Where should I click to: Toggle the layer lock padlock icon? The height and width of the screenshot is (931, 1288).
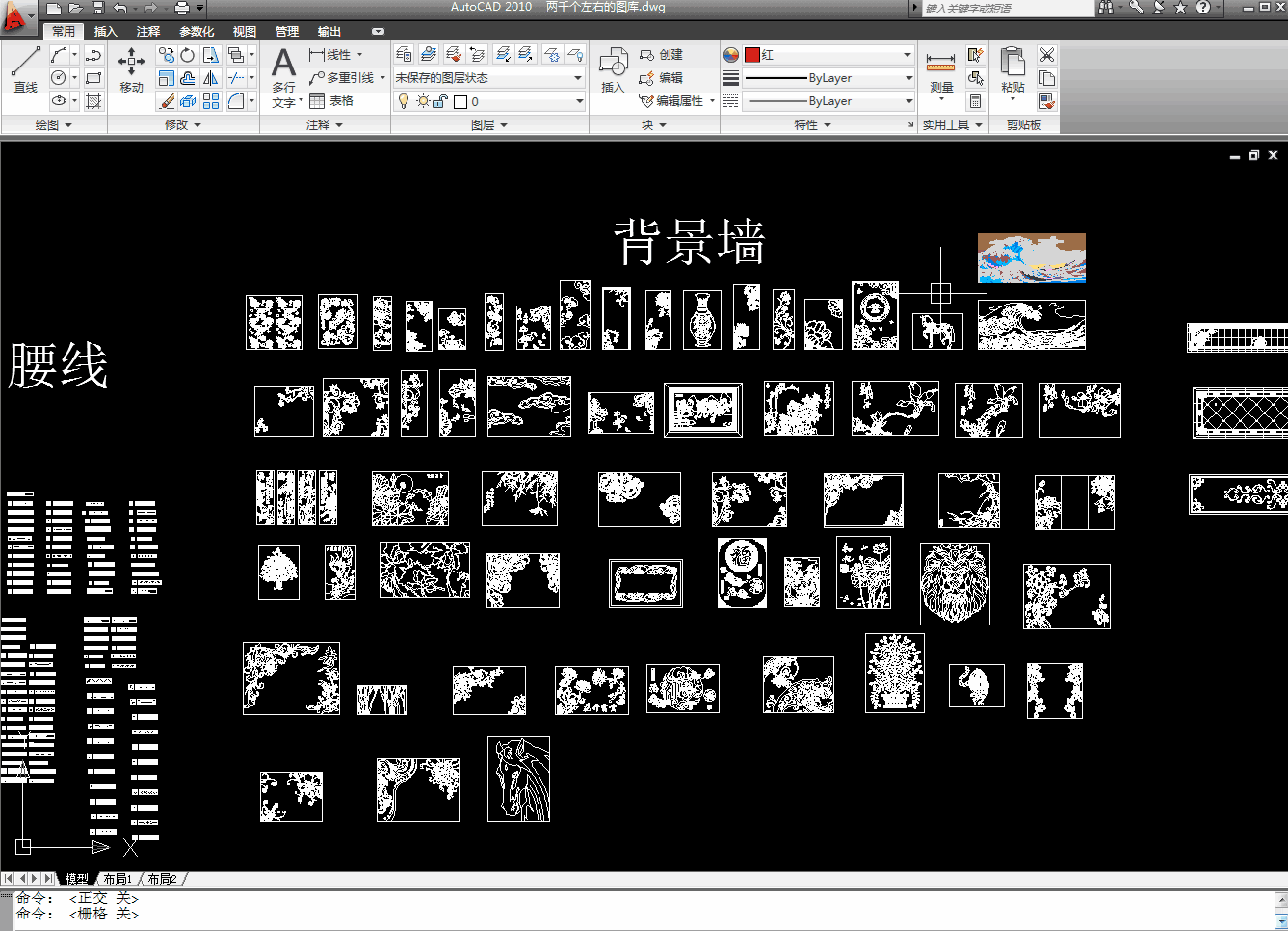tap(439, 101)
